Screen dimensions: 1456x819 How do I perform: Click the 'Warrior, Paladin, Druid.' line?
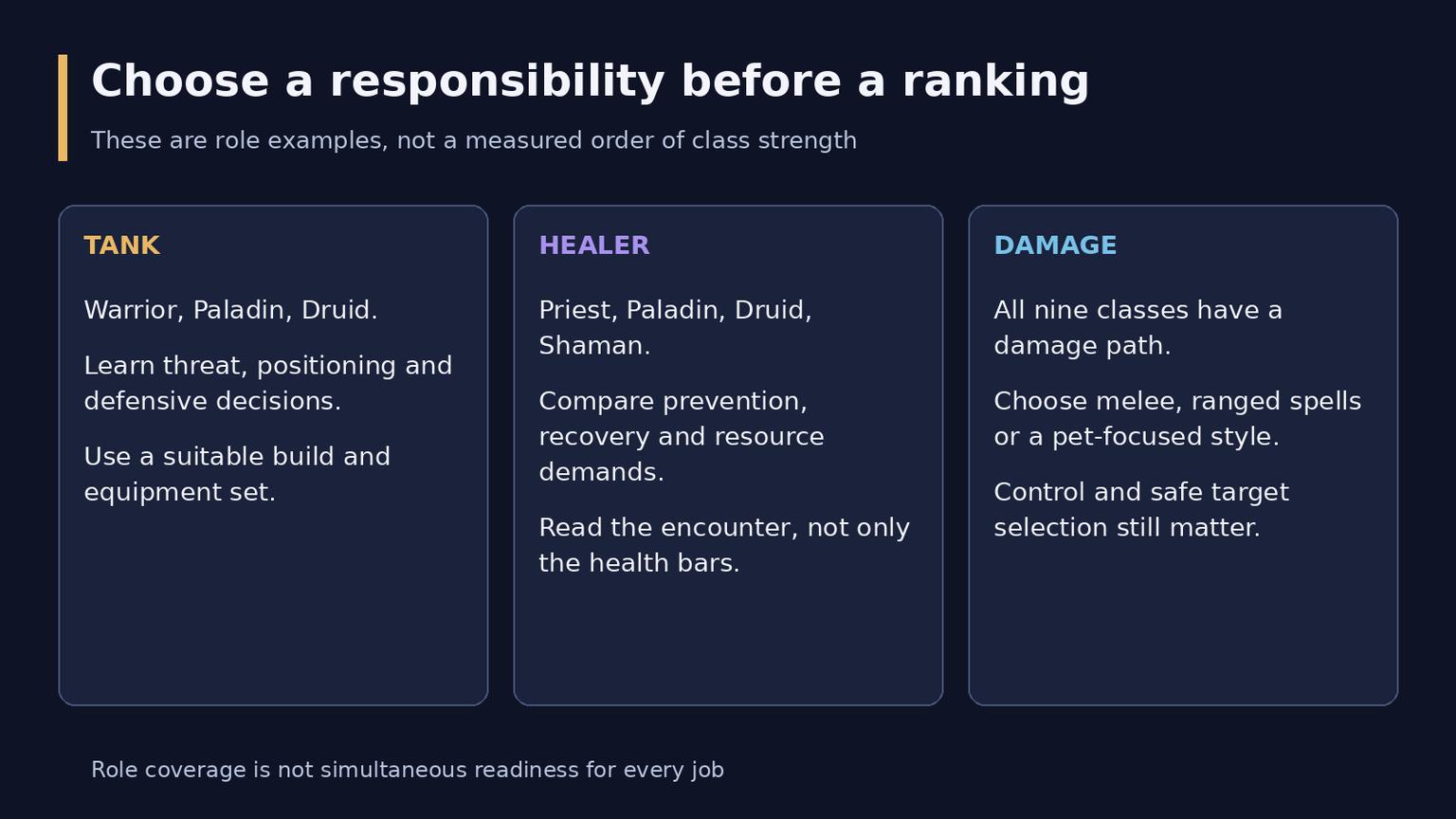pyautogui.click(x=230, y=311)
